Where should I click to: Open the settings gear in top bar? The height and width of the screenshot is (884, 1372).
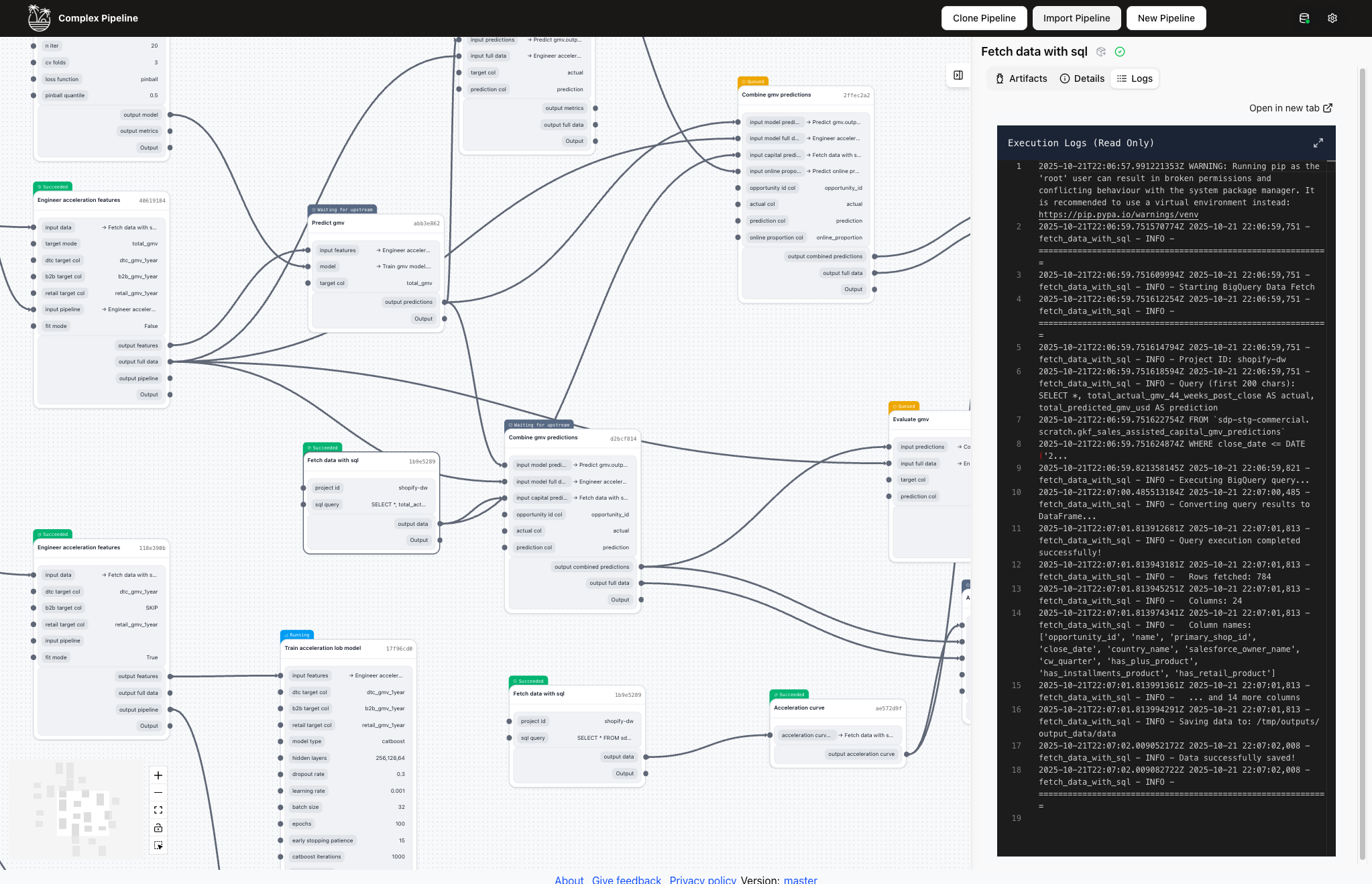(x=1332, y=18)
